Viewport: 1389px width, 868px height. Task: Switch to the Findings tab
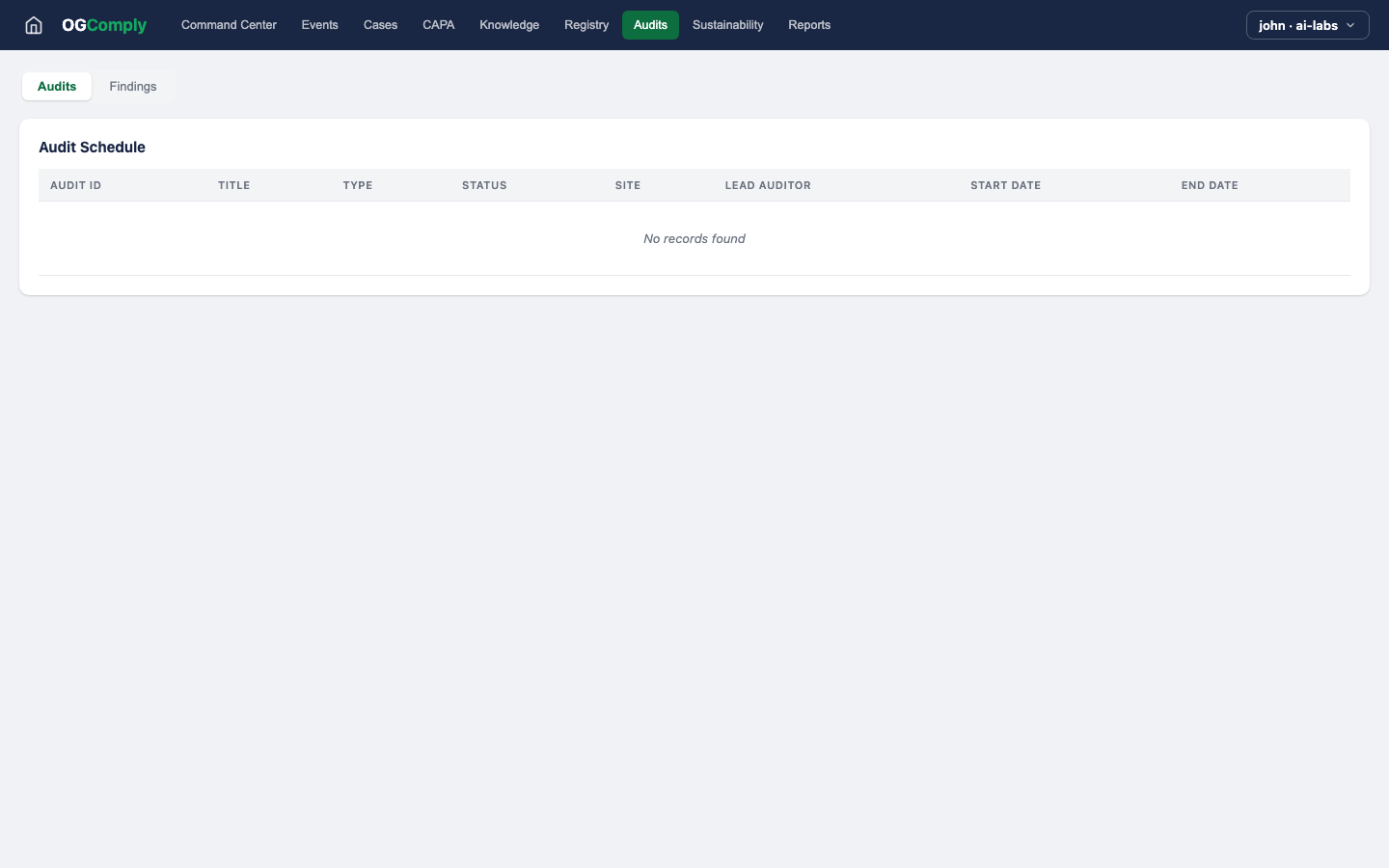(133, 87)
